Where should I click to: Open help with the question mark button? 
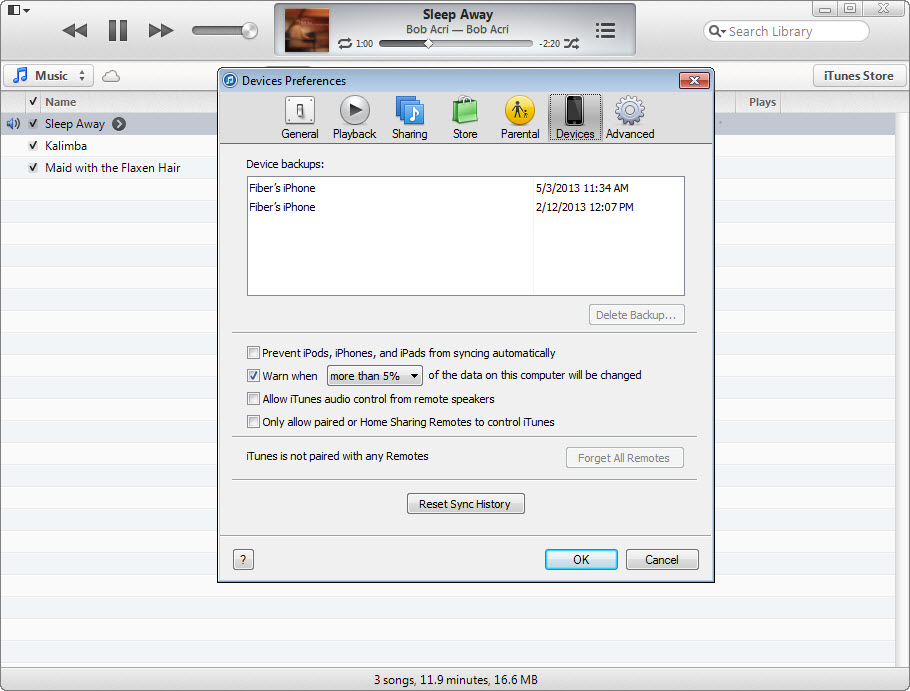tap(243, 560)
